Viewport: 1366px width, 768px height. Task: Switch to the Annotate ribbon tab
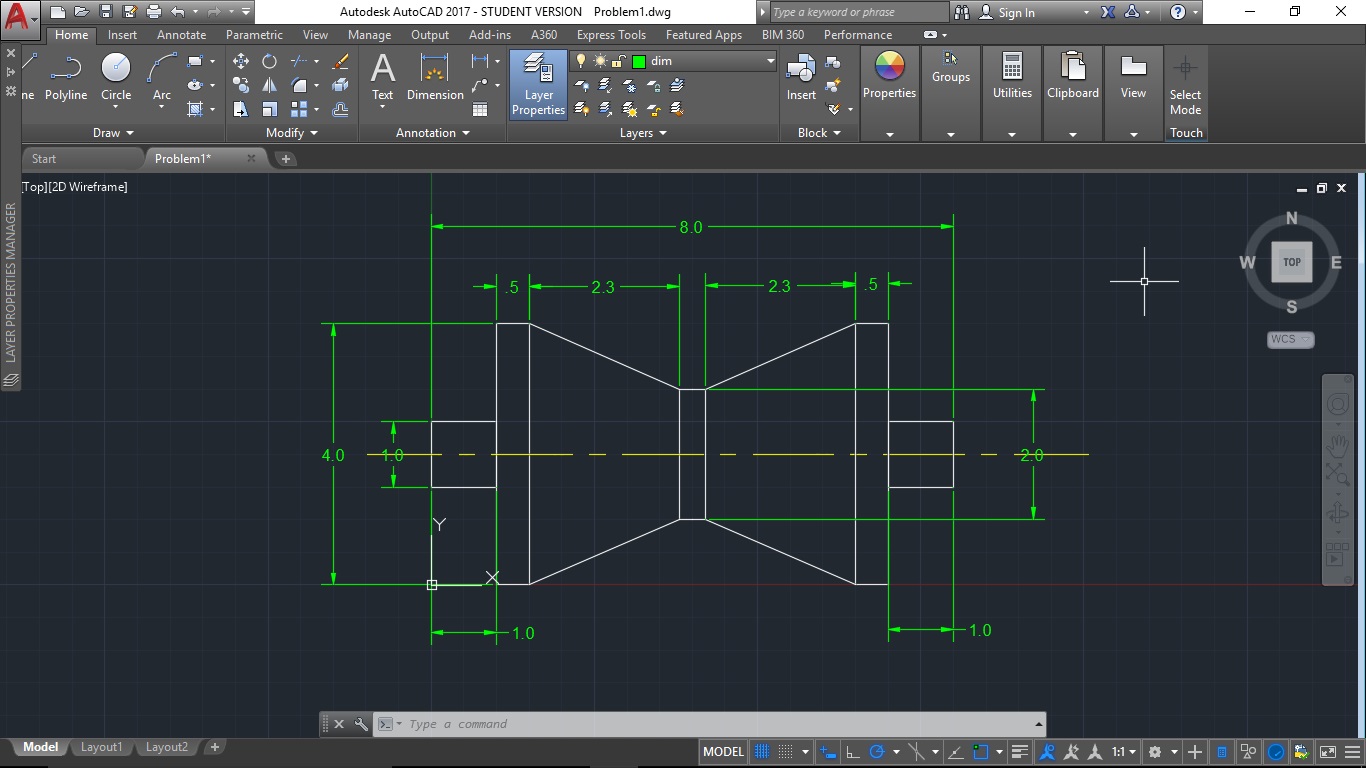point(181,34)
